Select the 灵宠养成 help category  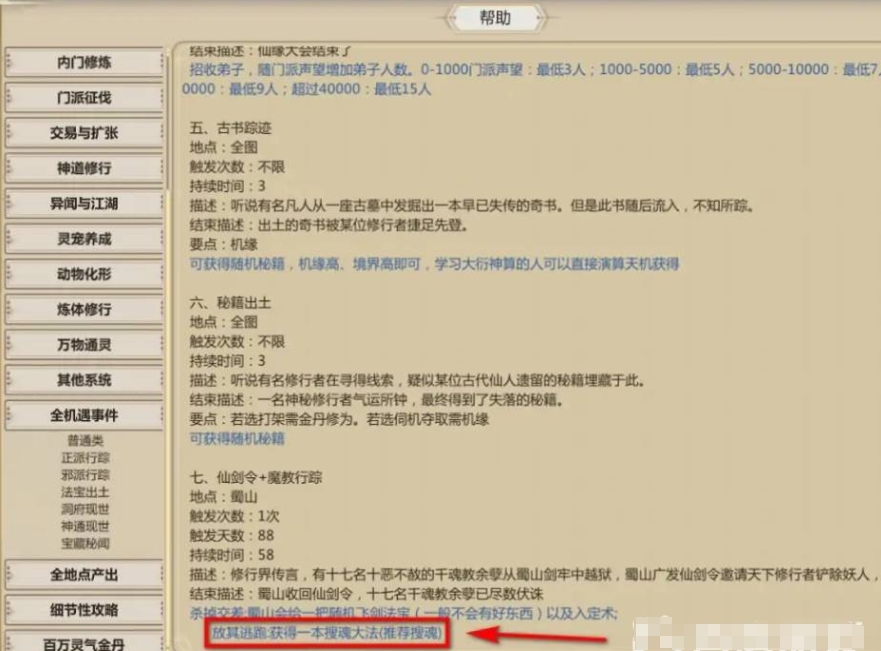[84, 239]
